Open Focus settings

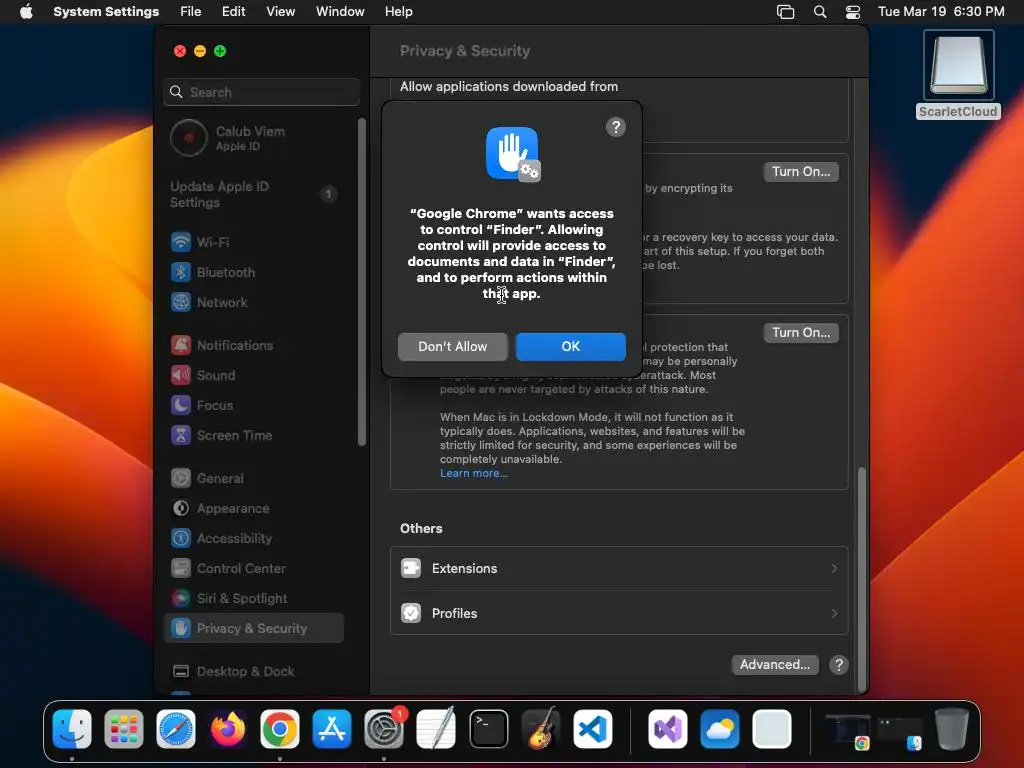254,406
